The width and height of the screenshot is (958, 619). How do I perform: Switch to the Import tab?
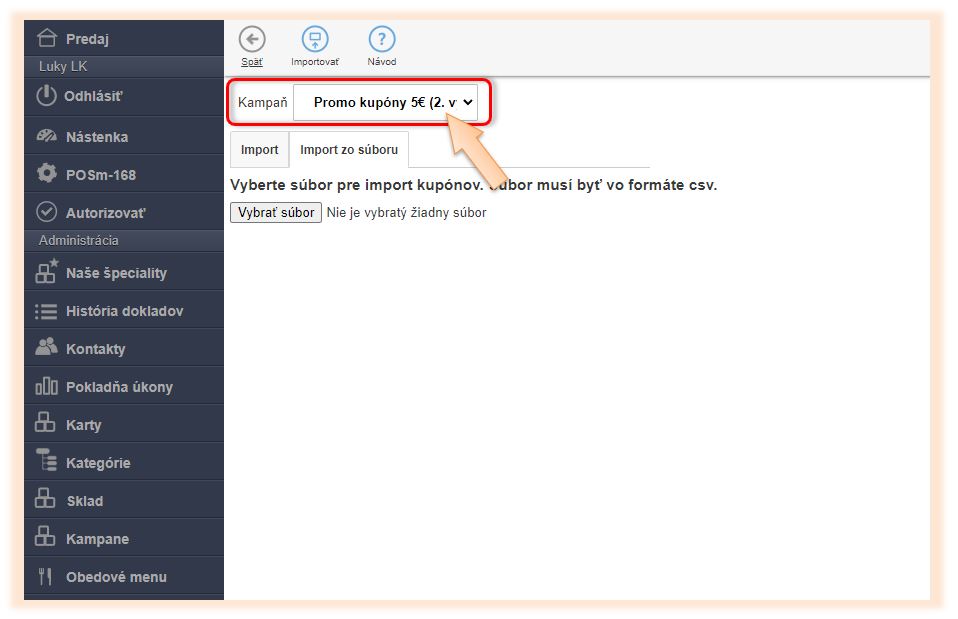(x=260, y=150)
